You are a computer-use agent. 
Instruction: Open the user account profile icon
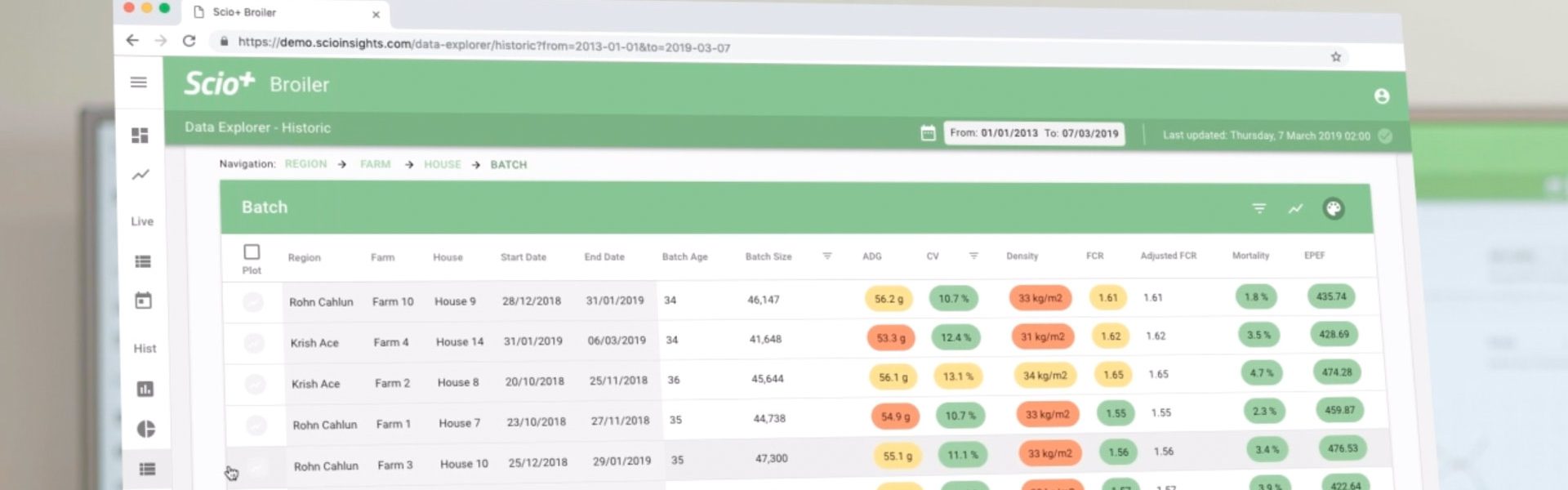pyautogui.click(x=1382, y=96)
